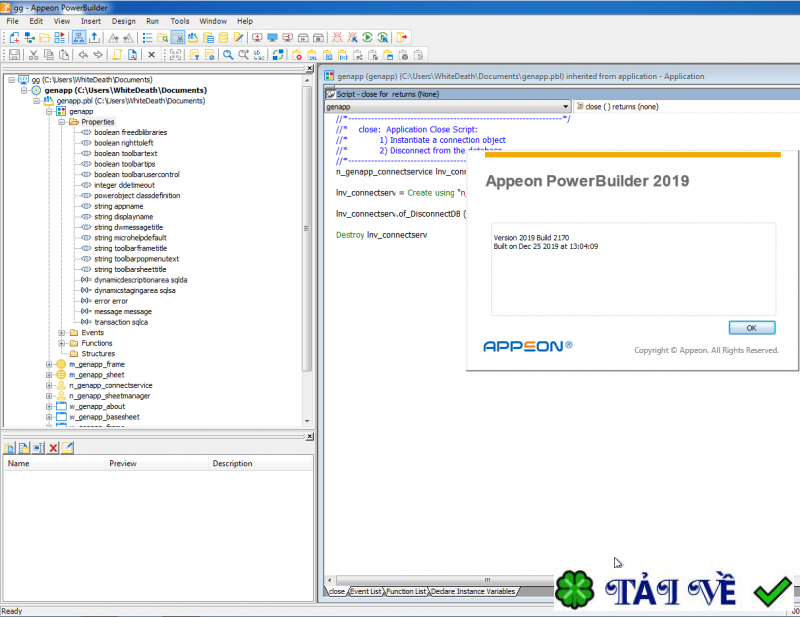Open Find using the magnifier icon
The image size is (800, 617).
(226, 53)
